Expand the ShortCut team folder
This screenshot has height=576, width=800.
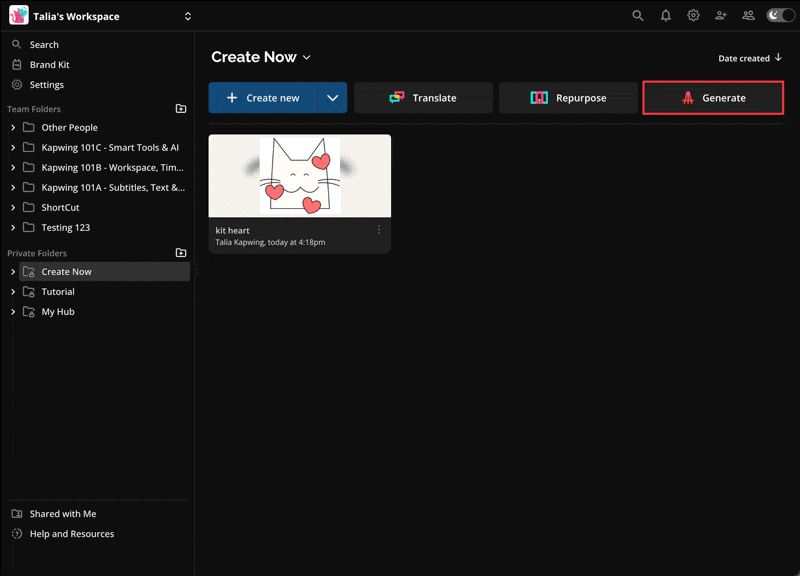pos(11,207)
